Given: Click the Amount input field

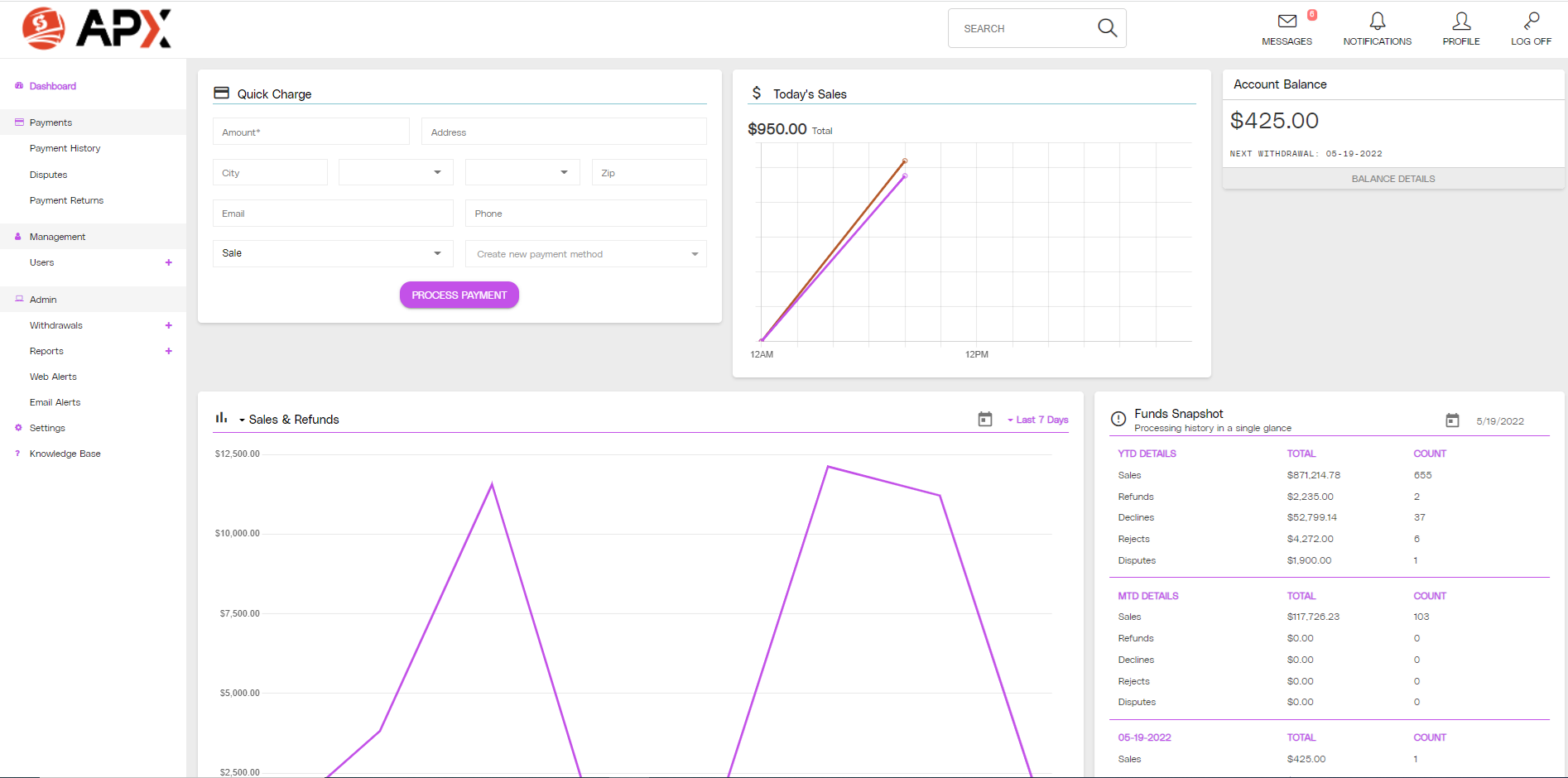Looking at the screenshot, I should tap(311, 132).
